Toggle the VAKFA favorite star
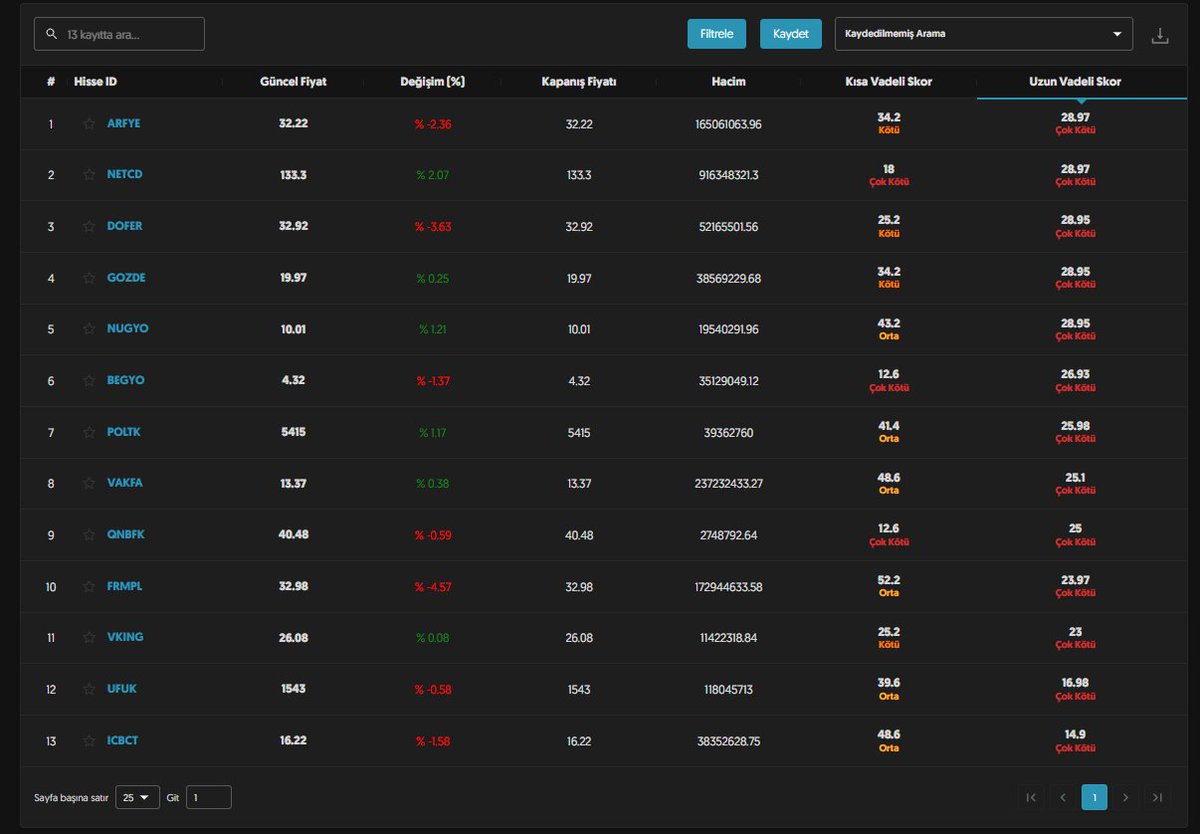Image resolution: width=1200 pixels, height=834 pixels. point(89,483)
